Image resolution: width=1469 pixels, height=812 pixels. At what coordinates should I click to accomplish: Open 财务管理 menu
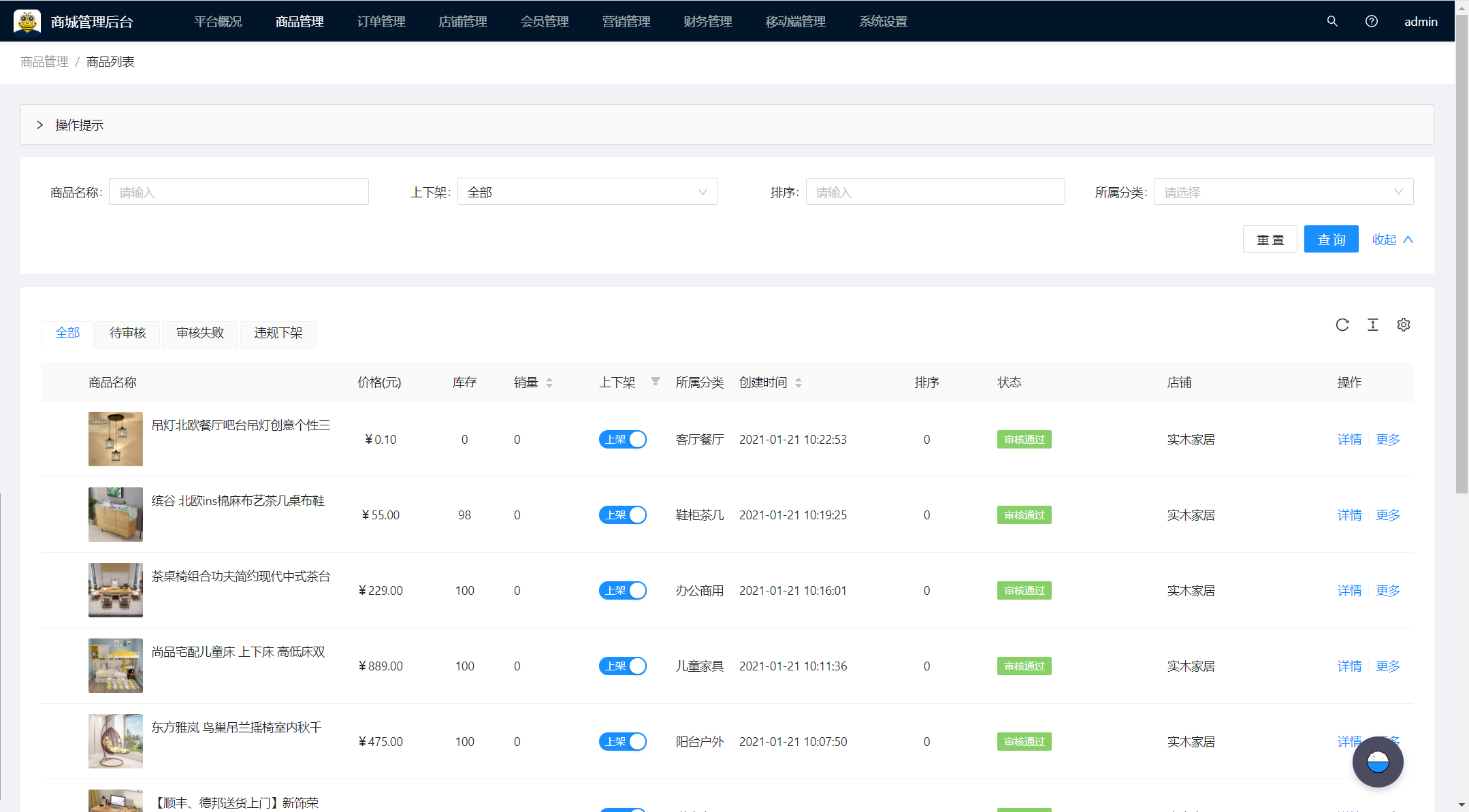tap(708, 21)
